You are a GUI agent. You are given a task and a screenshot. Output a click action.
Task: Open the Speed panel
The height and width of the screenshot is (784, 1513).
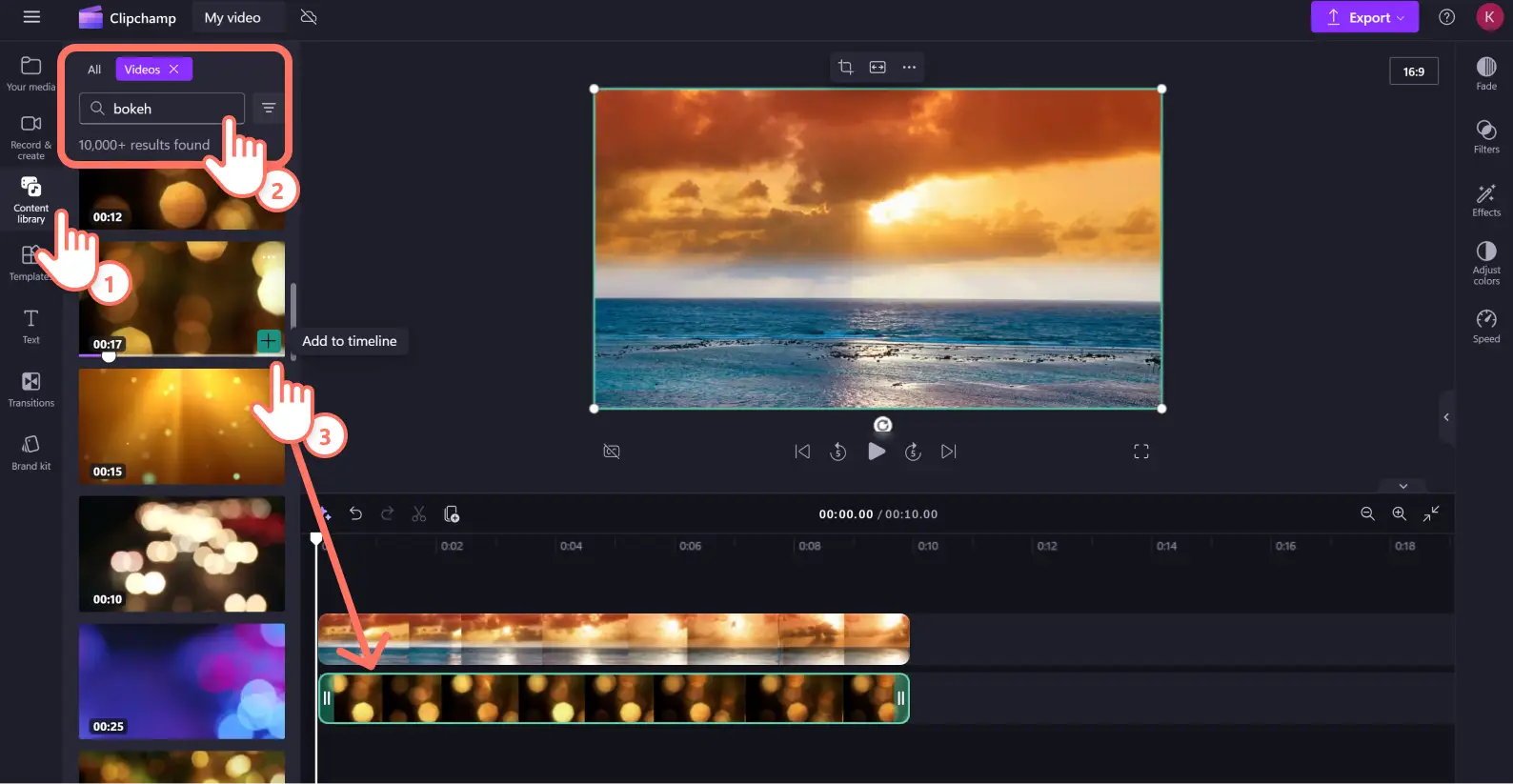point(1486,325)
